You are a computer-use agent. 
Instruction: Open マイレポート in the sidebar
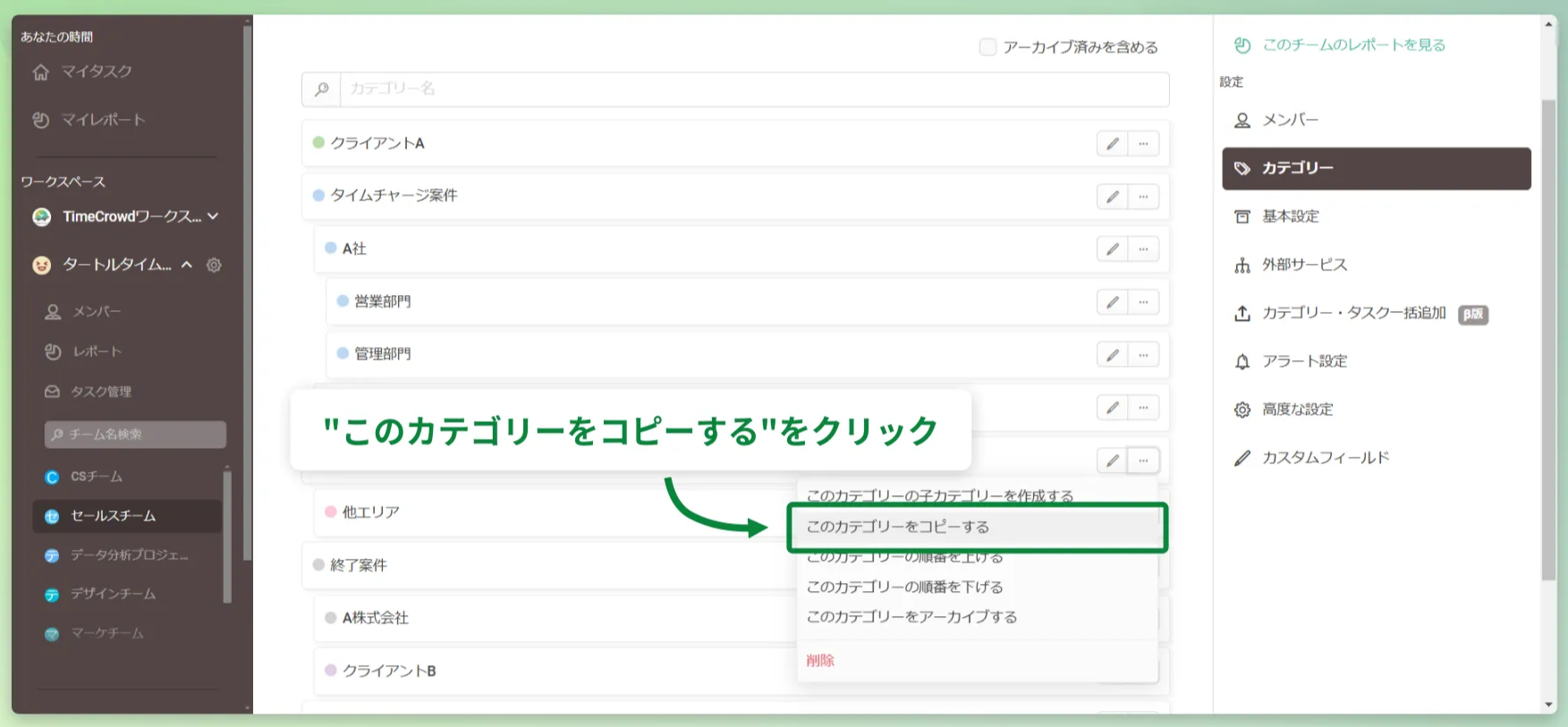click(89, 120)
